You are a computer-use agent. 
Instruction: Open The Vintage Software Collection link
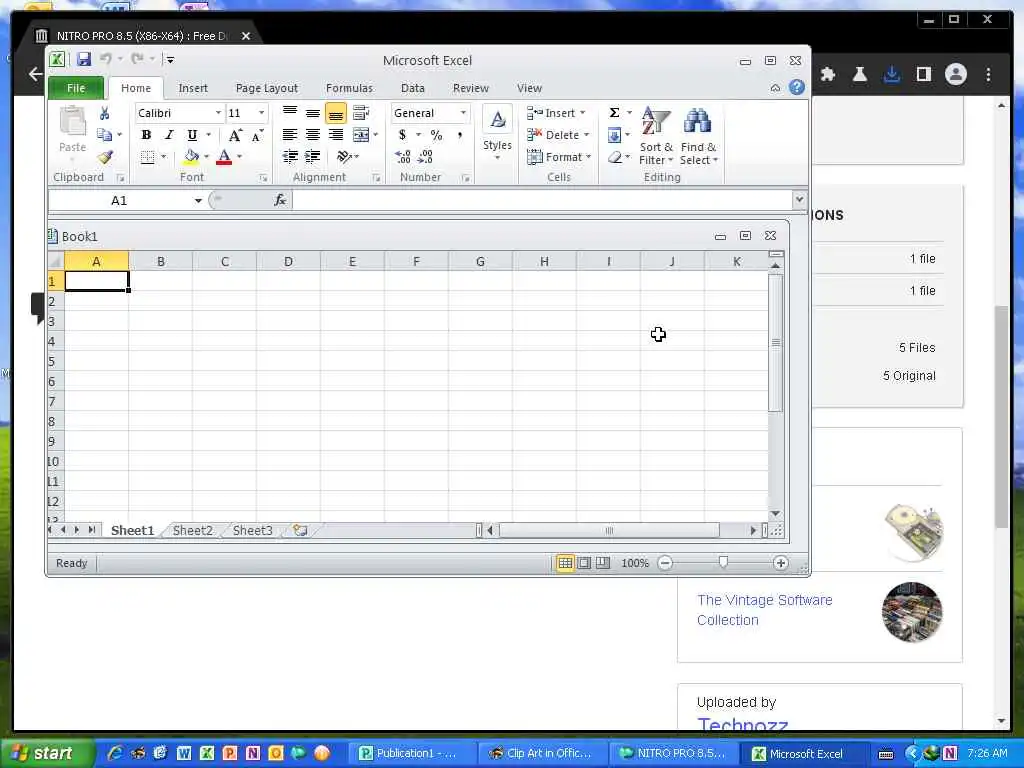764,610
